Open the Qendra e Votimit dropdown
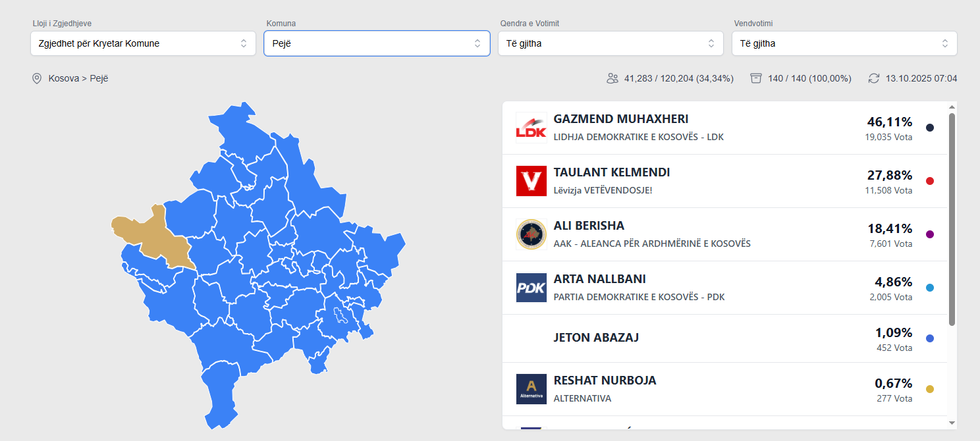This screenshot has height=441, width=980. [x=610, y=44]
